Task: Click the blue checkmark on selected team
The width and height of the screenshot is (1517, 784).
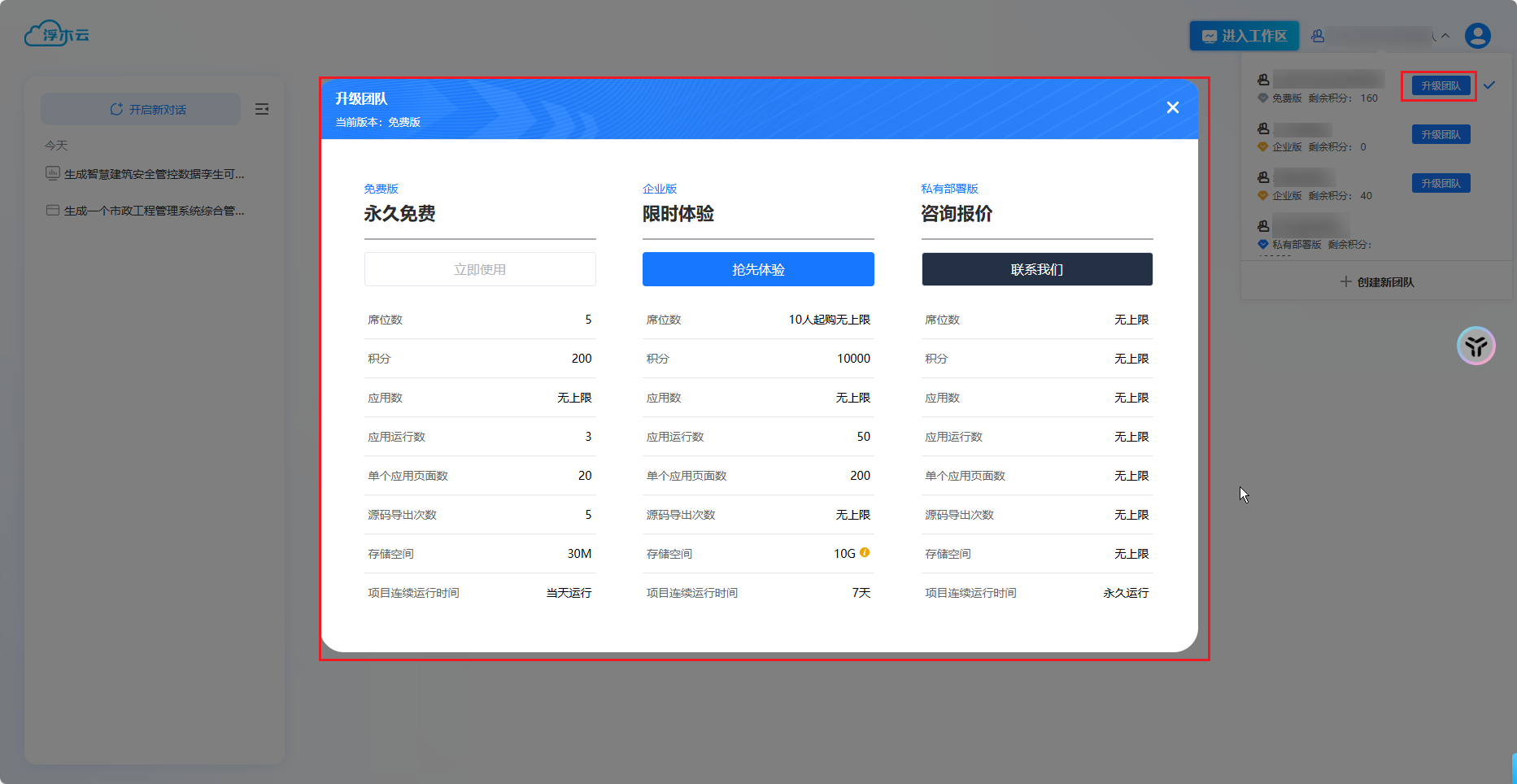Action: point(1489,85)
